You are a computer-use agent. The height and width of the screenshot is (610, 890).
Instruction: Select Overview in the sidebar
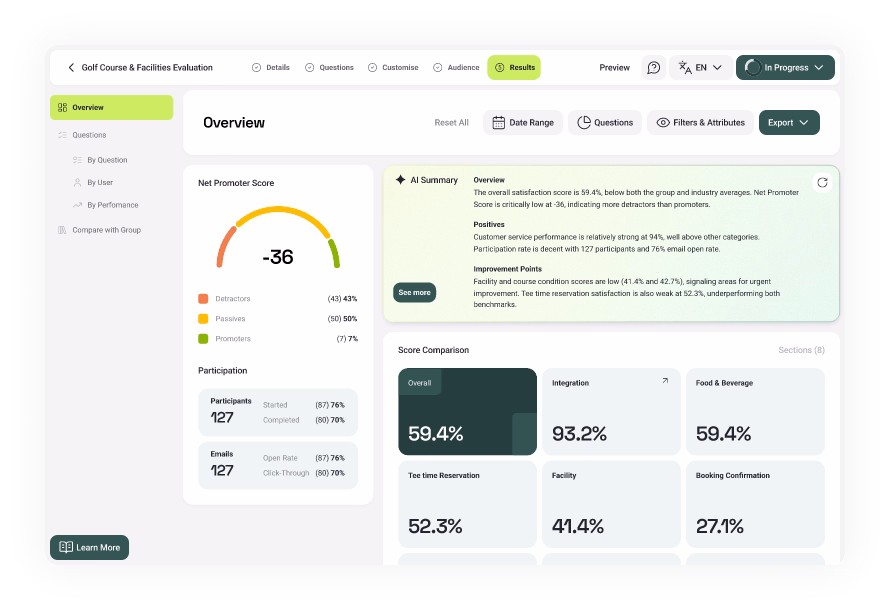point(111,107)
